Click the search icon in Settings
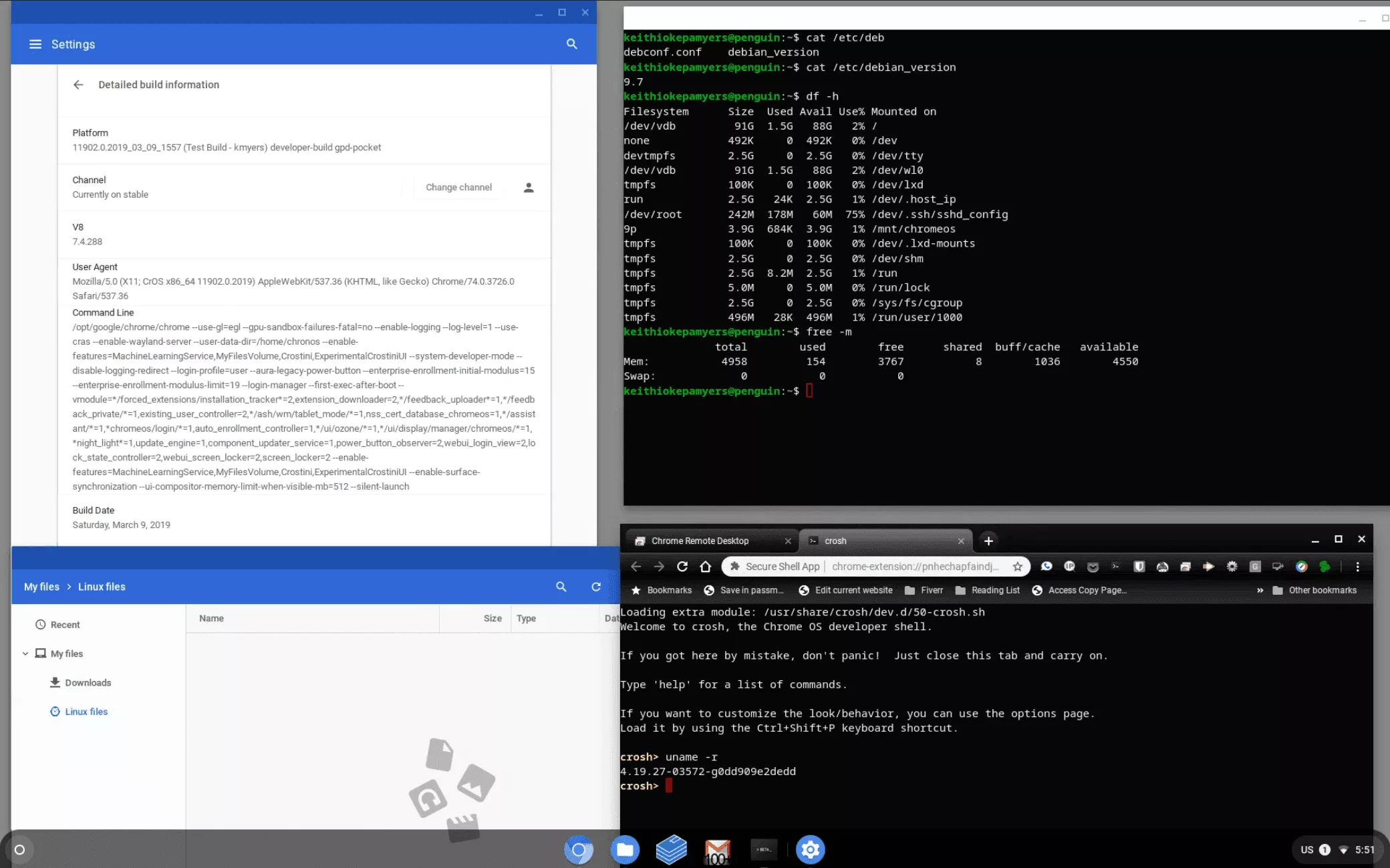 click(571, 44)
